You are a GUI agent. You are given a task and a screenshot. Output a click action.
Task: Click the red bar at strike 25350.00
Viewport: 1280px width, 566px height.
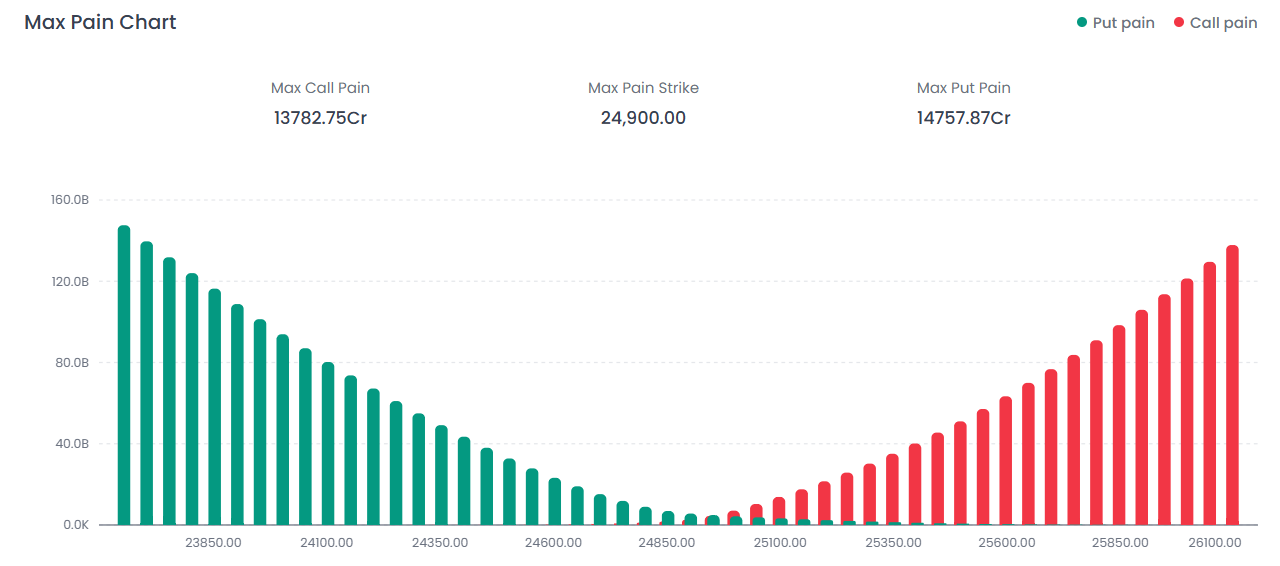(892, 489)
